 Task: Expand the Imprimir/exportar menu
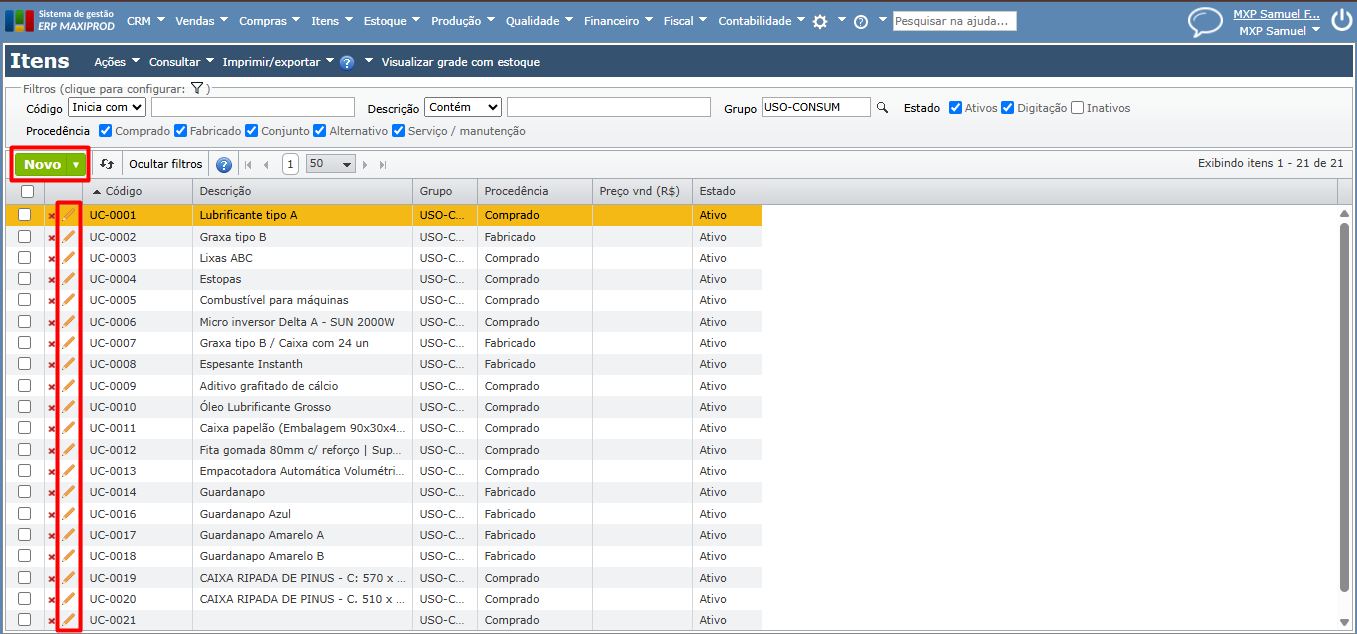(x=278, y=62)
